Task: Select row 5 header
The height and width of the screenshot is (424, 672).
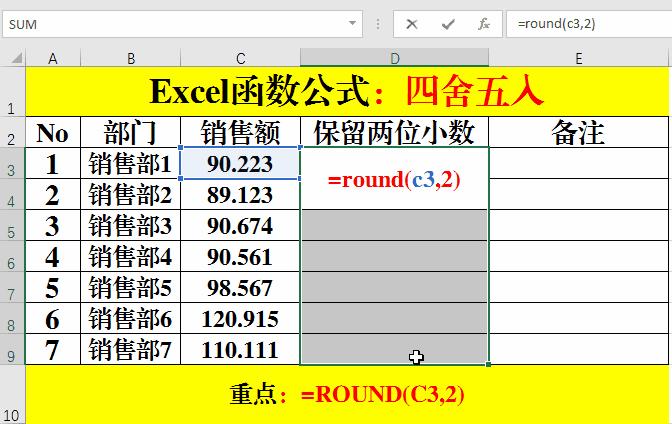Action: 12,225
